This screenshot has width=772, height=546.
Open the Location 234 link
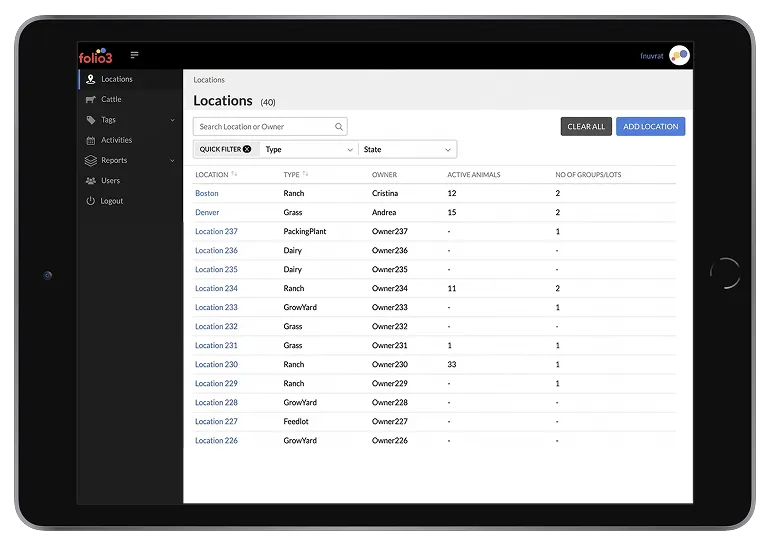216,289
